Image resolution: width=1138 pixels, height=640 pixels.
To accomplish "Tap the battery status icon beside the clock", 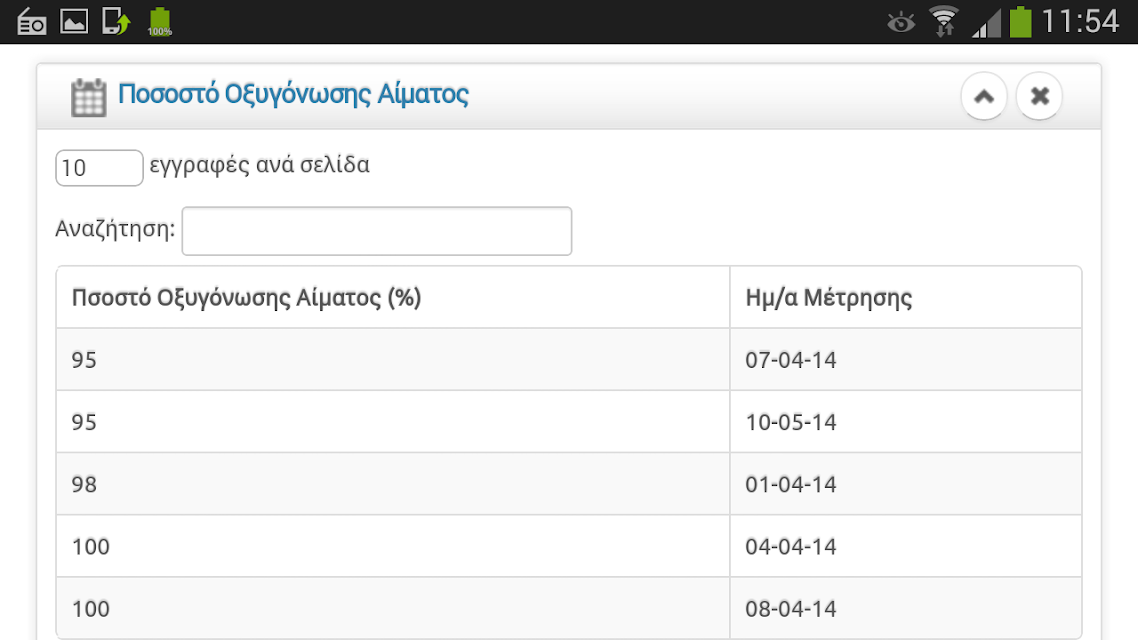I will tap(1020, 22).
